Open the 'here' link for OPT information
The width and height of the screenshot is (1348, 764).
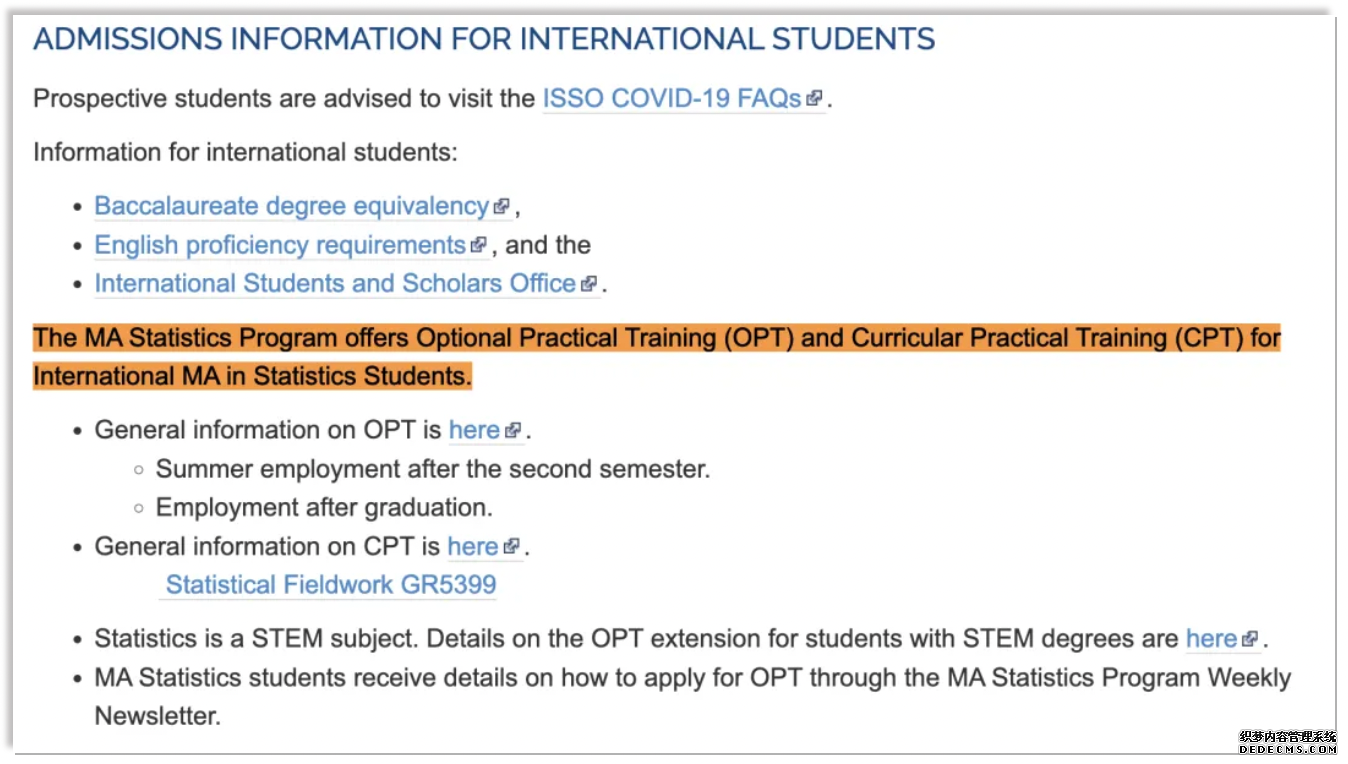click(474, 430)
